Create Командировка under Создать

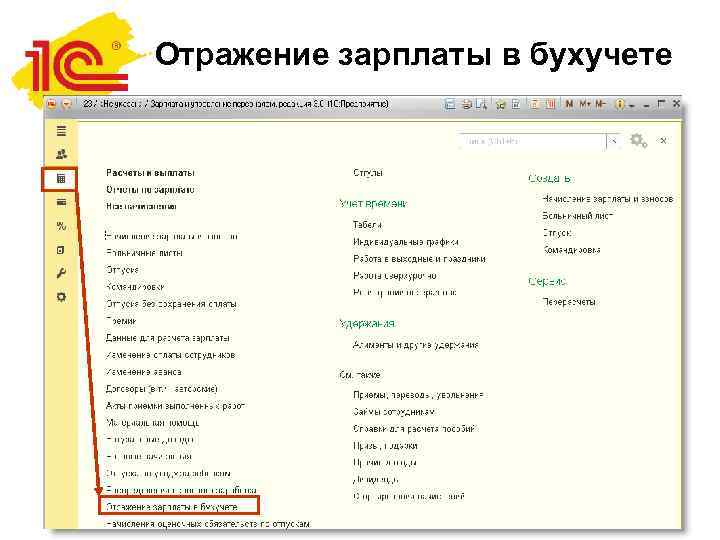tap(571, 250)
